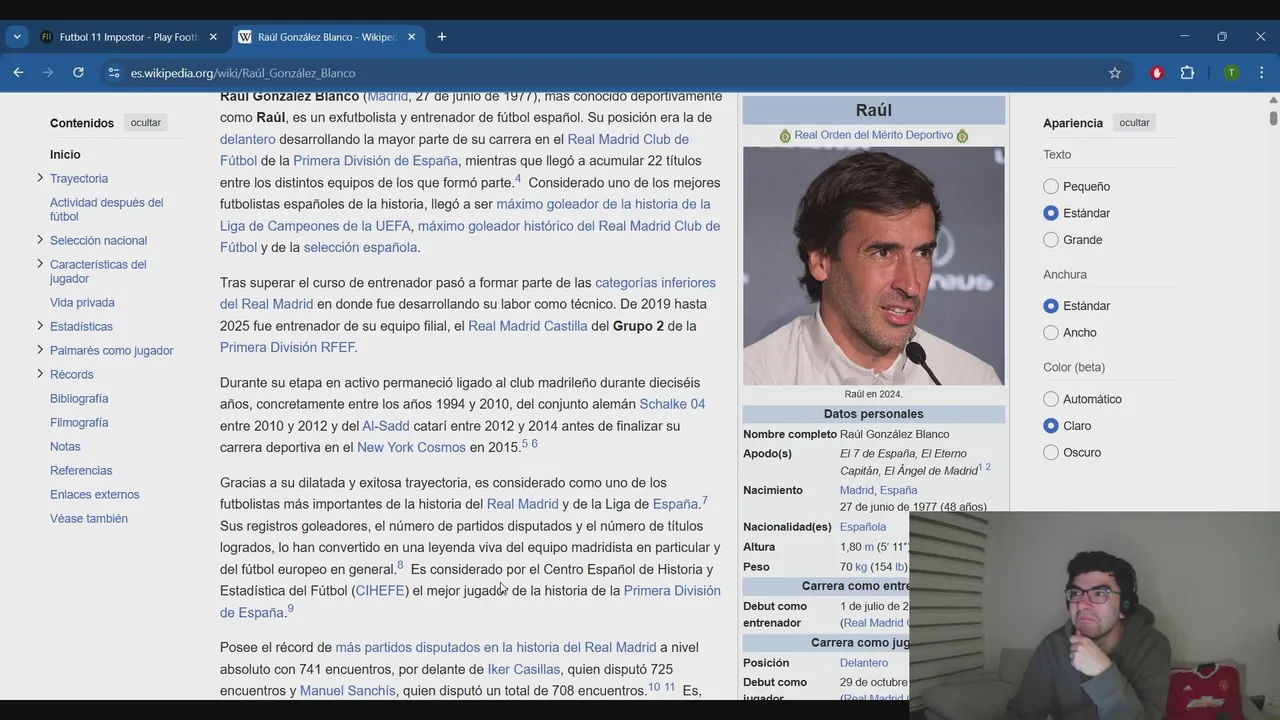Jump to Véase también section
The height and width of the screenshot is (720, 1280).
(x=89, y=519)
